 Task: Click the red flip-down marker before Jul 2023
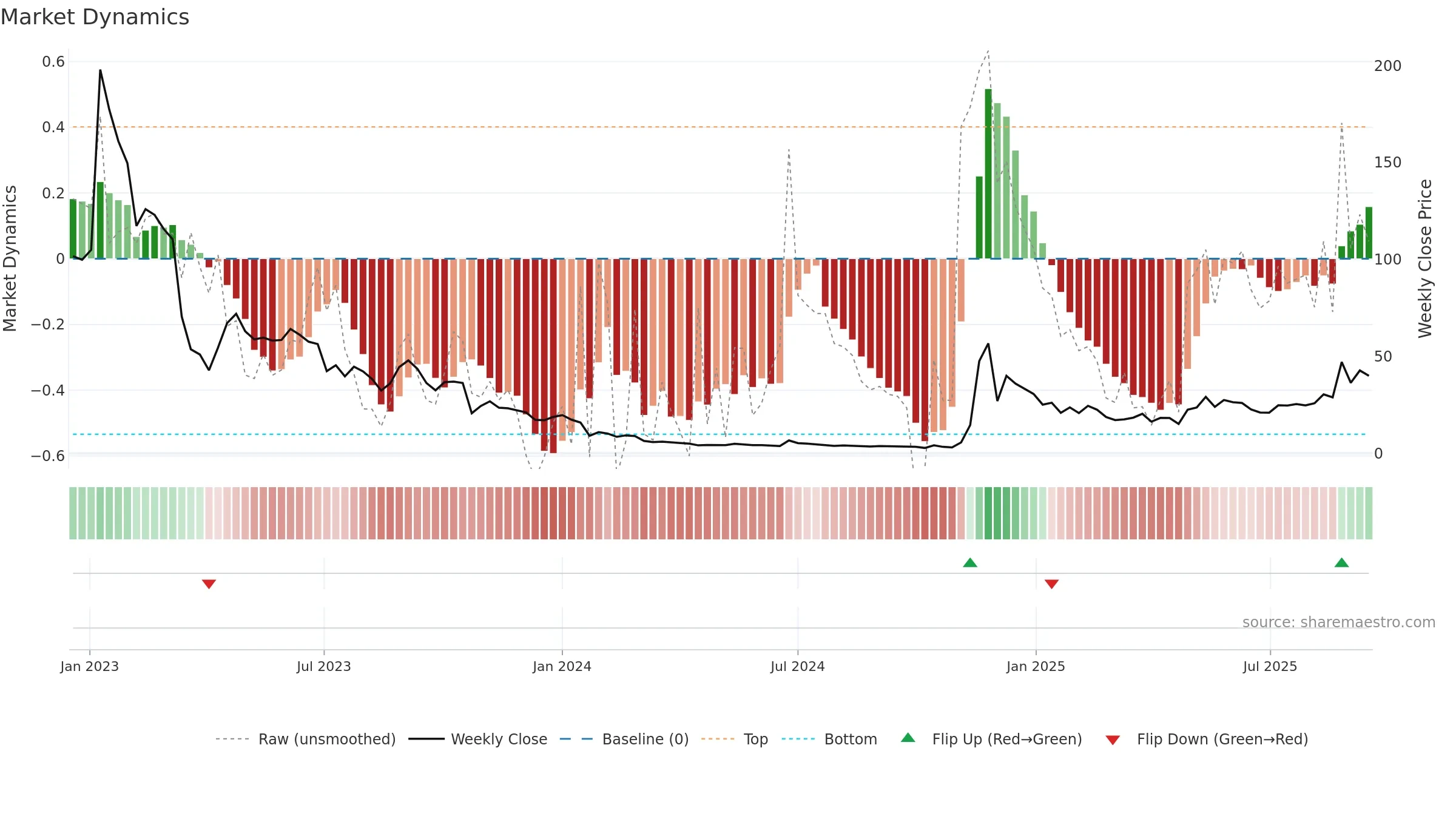tap(209, 584)
